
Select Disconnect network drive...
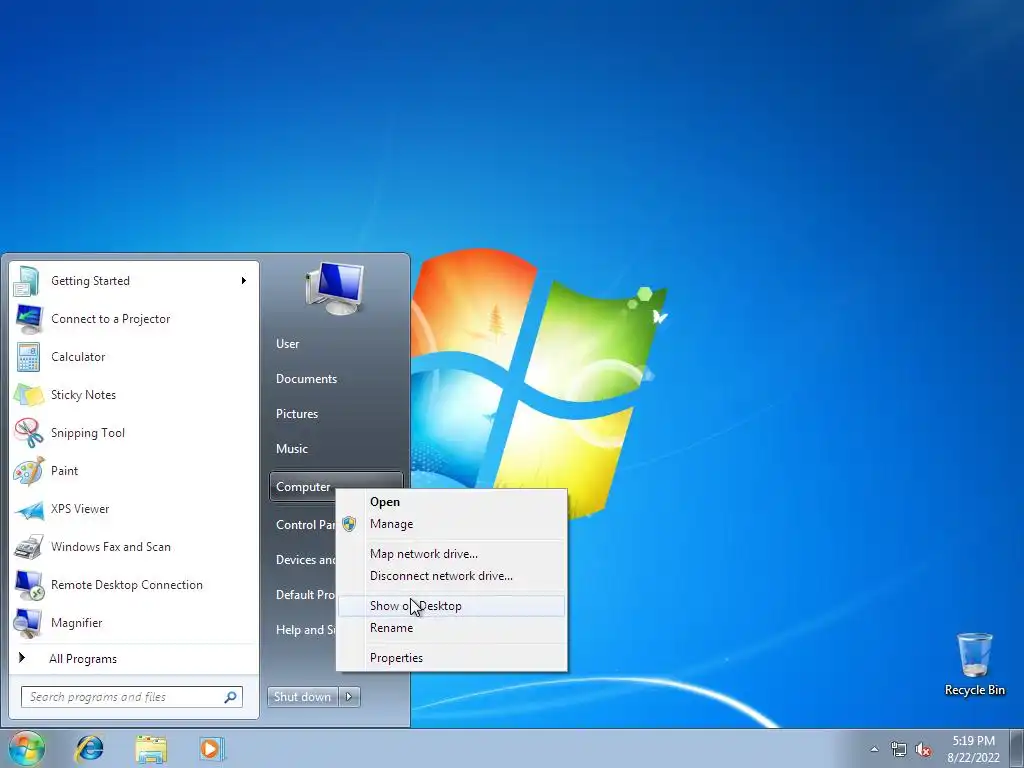coord(452,576)
